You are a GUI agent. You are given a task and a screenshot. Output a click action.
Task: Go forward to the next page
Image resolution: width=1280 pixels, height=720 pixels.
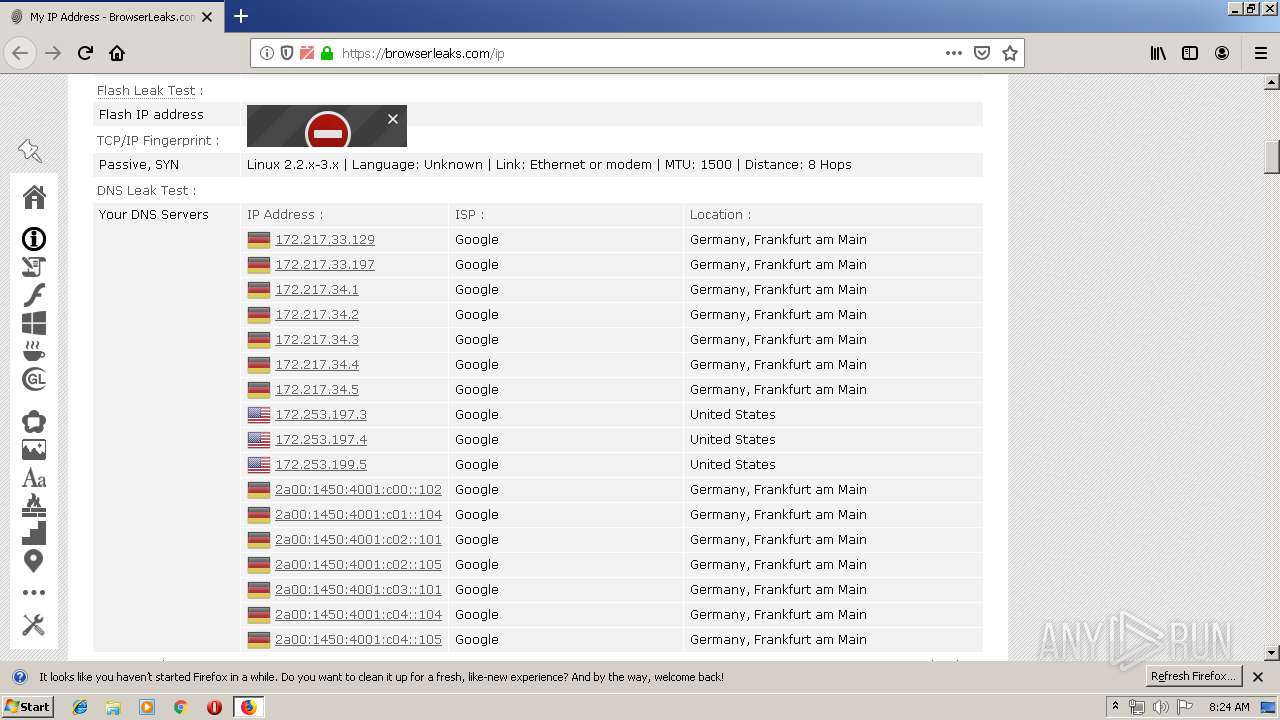click(x=53, y=53)
